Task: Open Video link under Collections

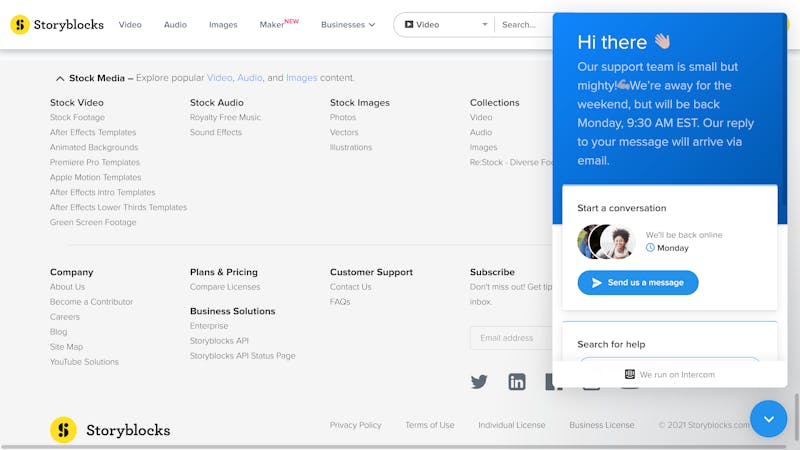Action: [481, 117]
